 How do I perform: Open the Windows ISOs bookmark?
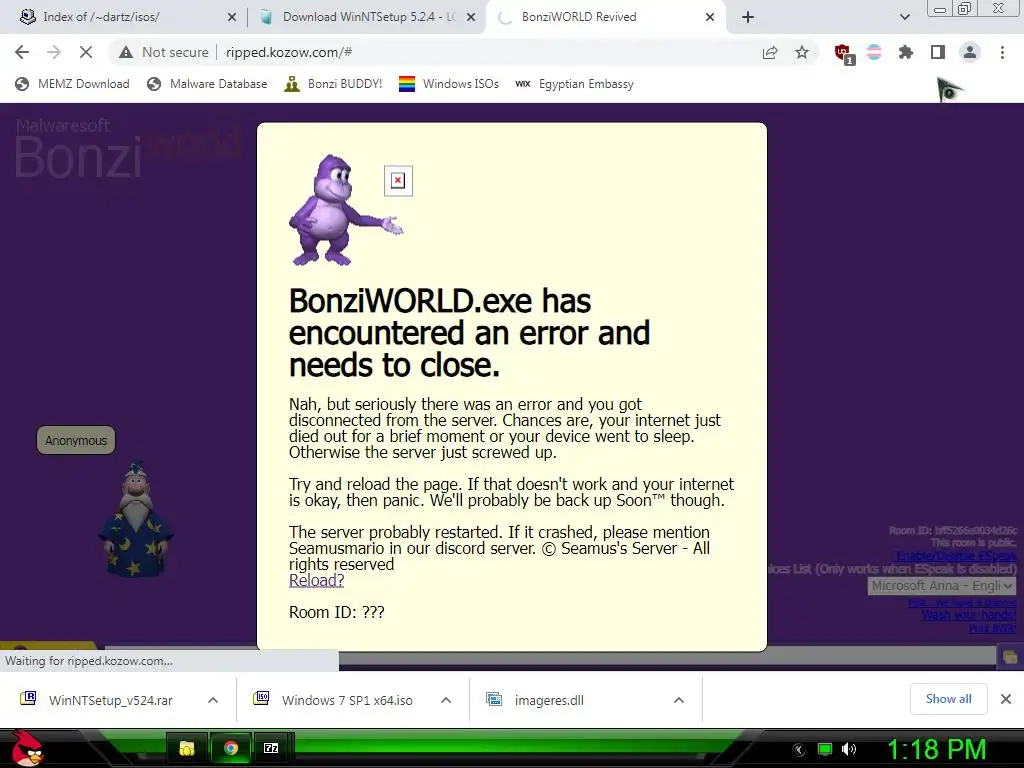449,84
